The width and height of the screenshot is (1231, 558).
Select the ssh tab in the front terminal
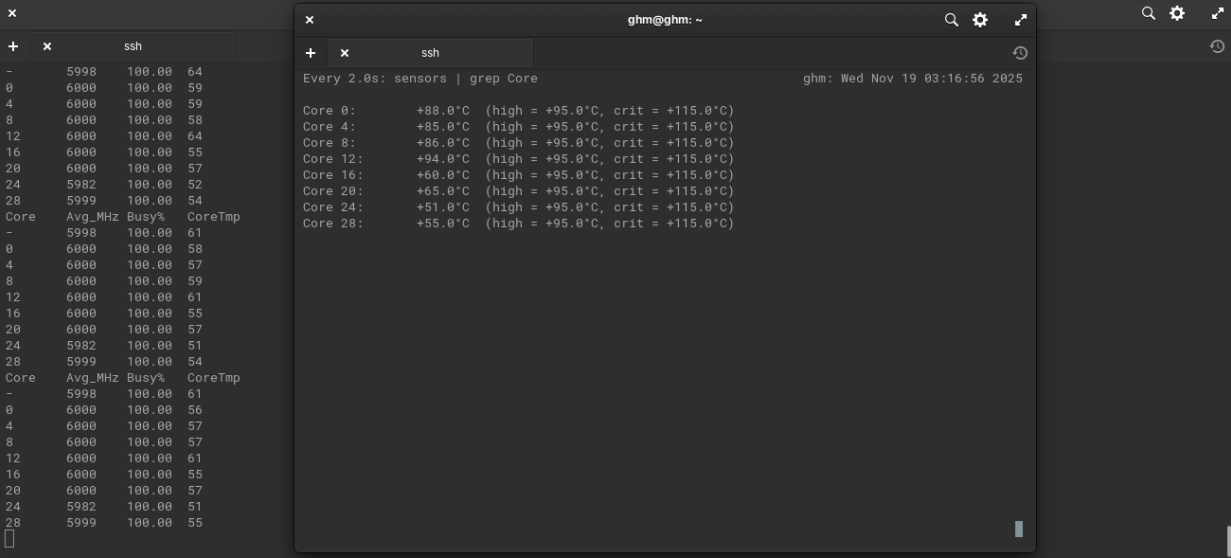430,53
